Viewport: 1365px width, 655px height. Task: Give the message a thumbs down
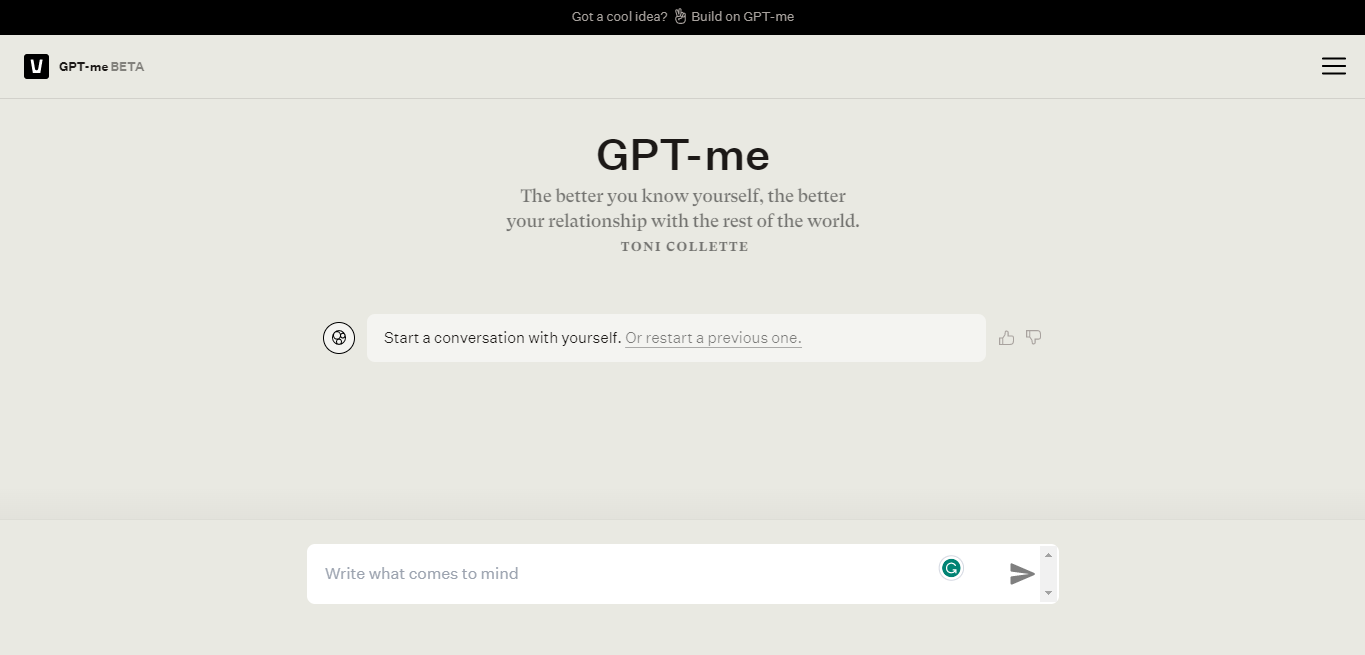pos(1034,338)
